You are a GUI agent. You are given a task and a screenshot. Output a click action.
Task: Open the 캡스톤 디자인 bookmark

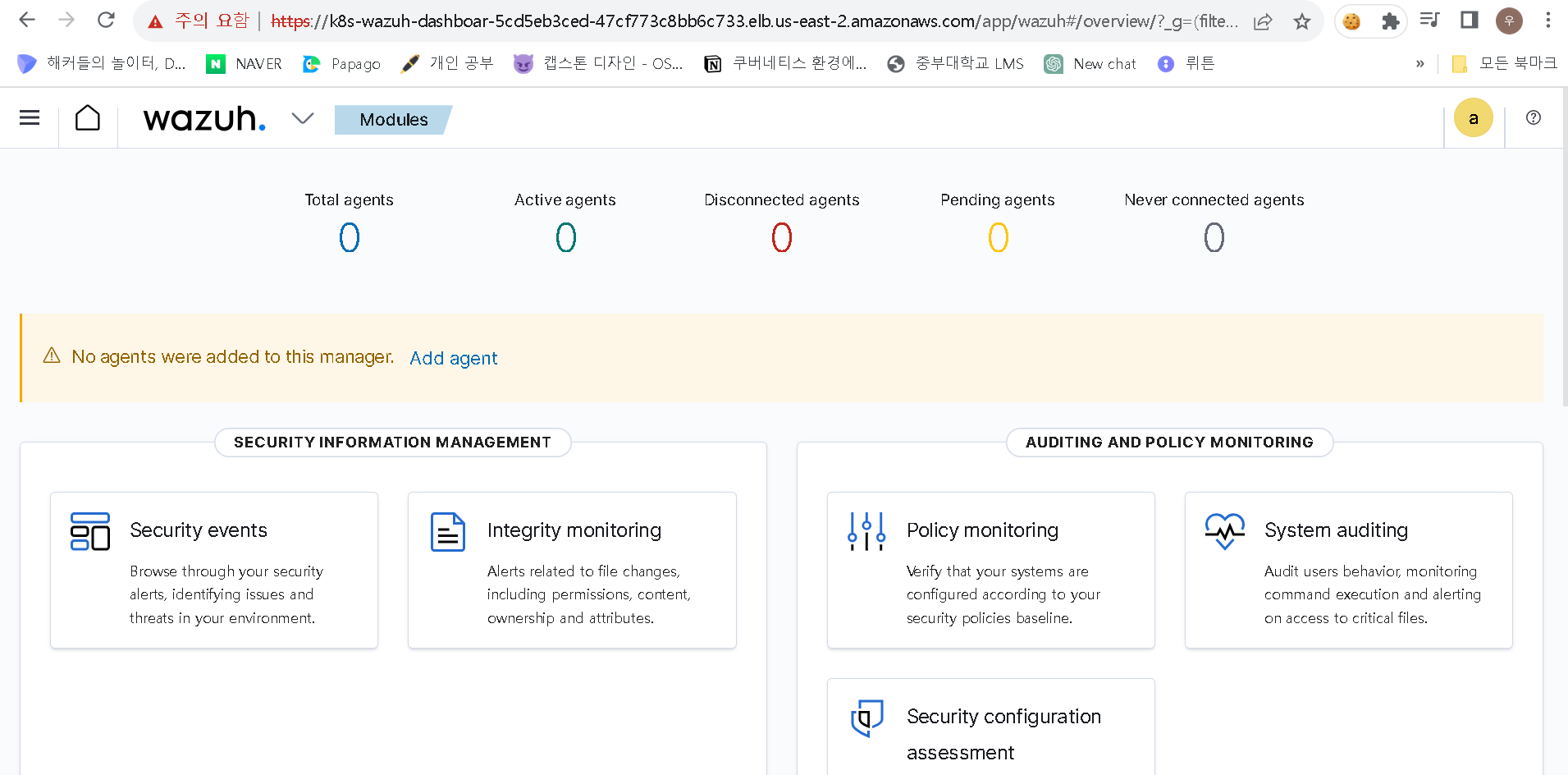pyautogui.click(x=598, y=63)
